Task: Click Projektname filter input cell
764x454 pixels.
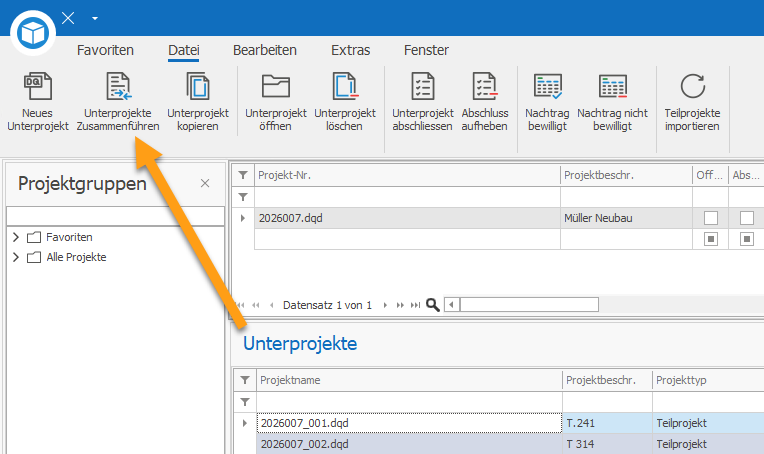Action: tap(409, 402)
